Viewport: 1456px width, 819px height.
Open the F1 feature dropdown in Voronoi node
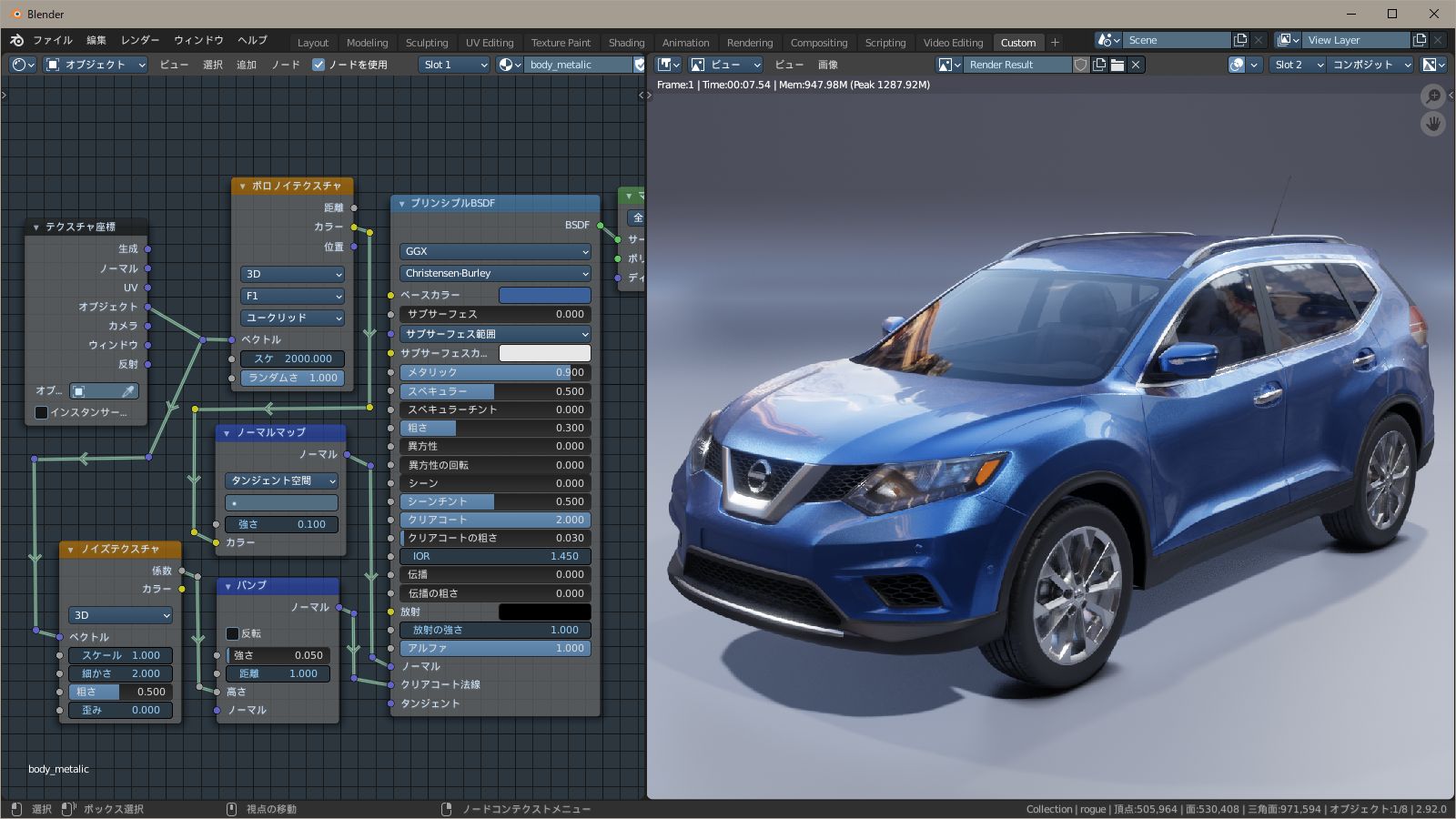292,296
